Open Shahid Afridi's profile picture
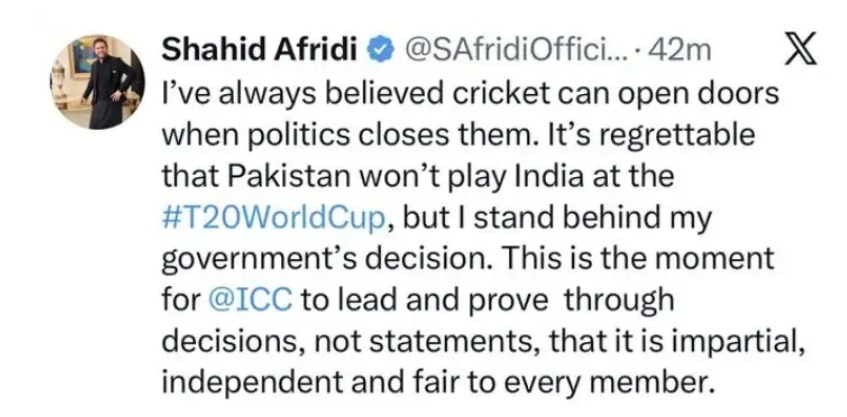This screenshot has width=847, height=417. pos(98,82)
